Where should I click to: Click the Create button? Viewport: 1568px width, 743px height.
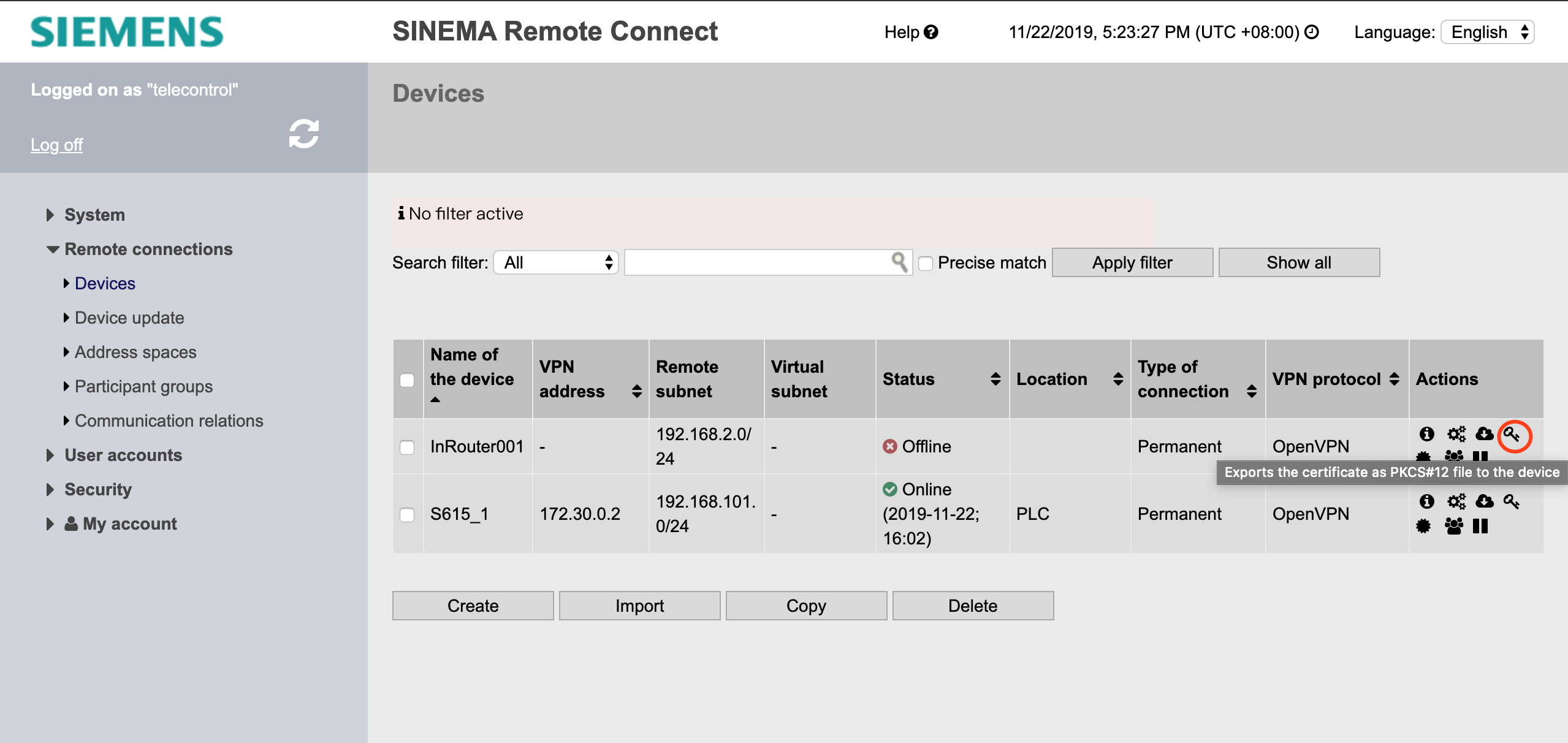[473, 606]
